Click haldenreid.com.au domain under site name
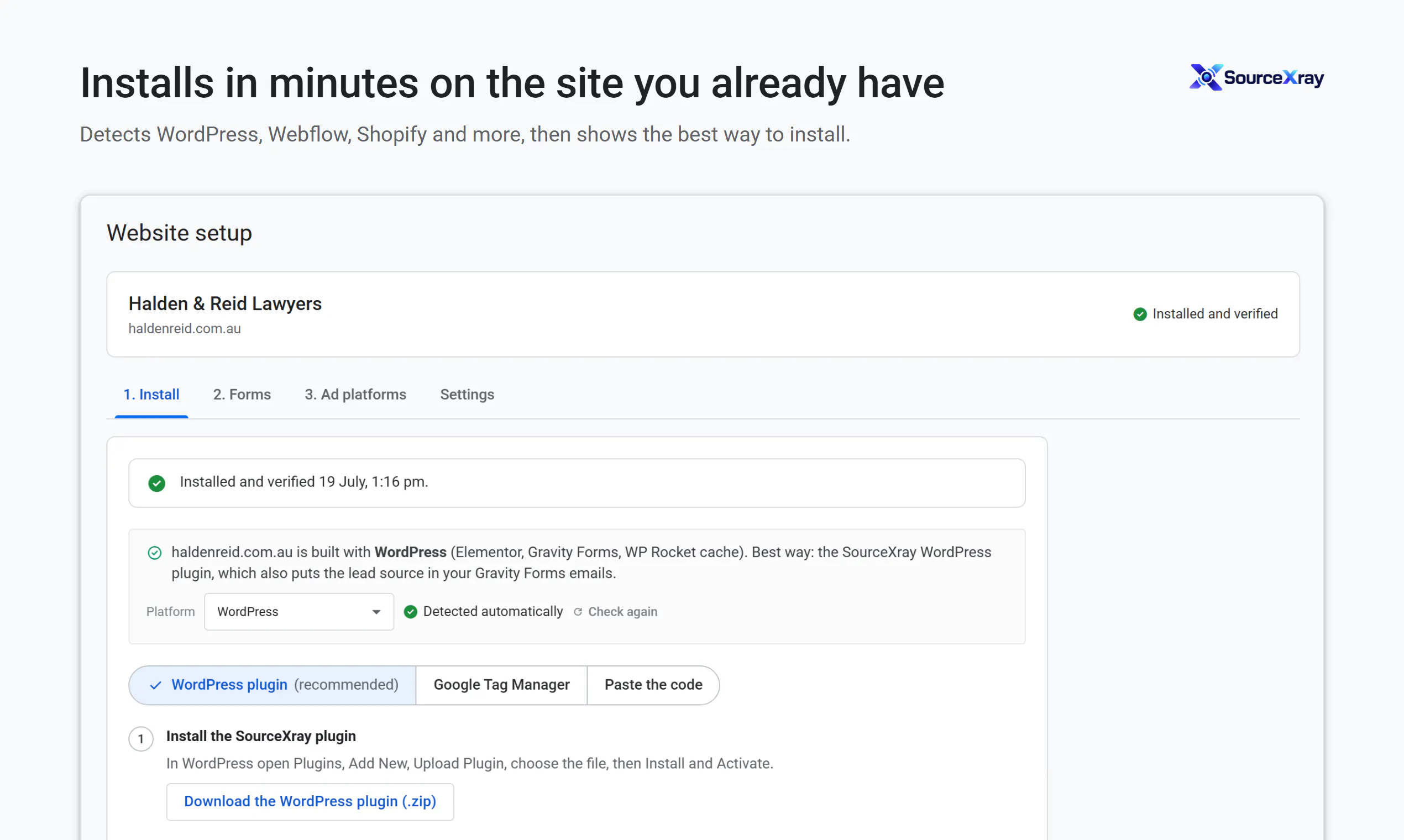 click(185, 328)
